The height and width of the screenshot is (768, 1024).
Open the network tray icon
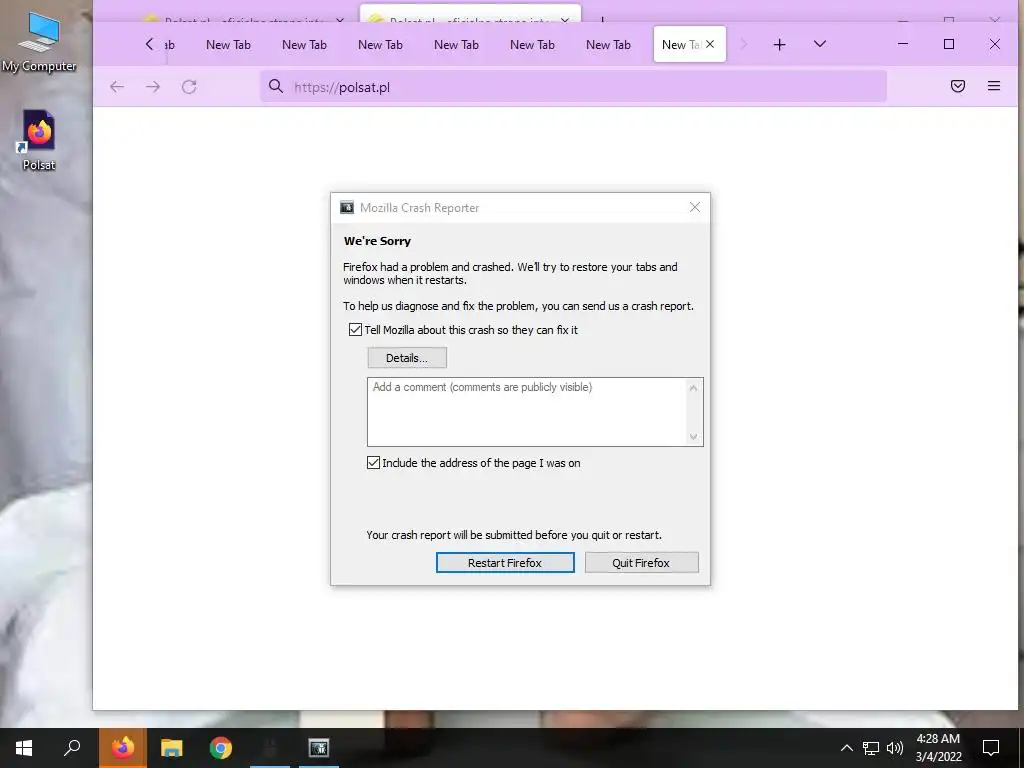(x=871, y=748)
